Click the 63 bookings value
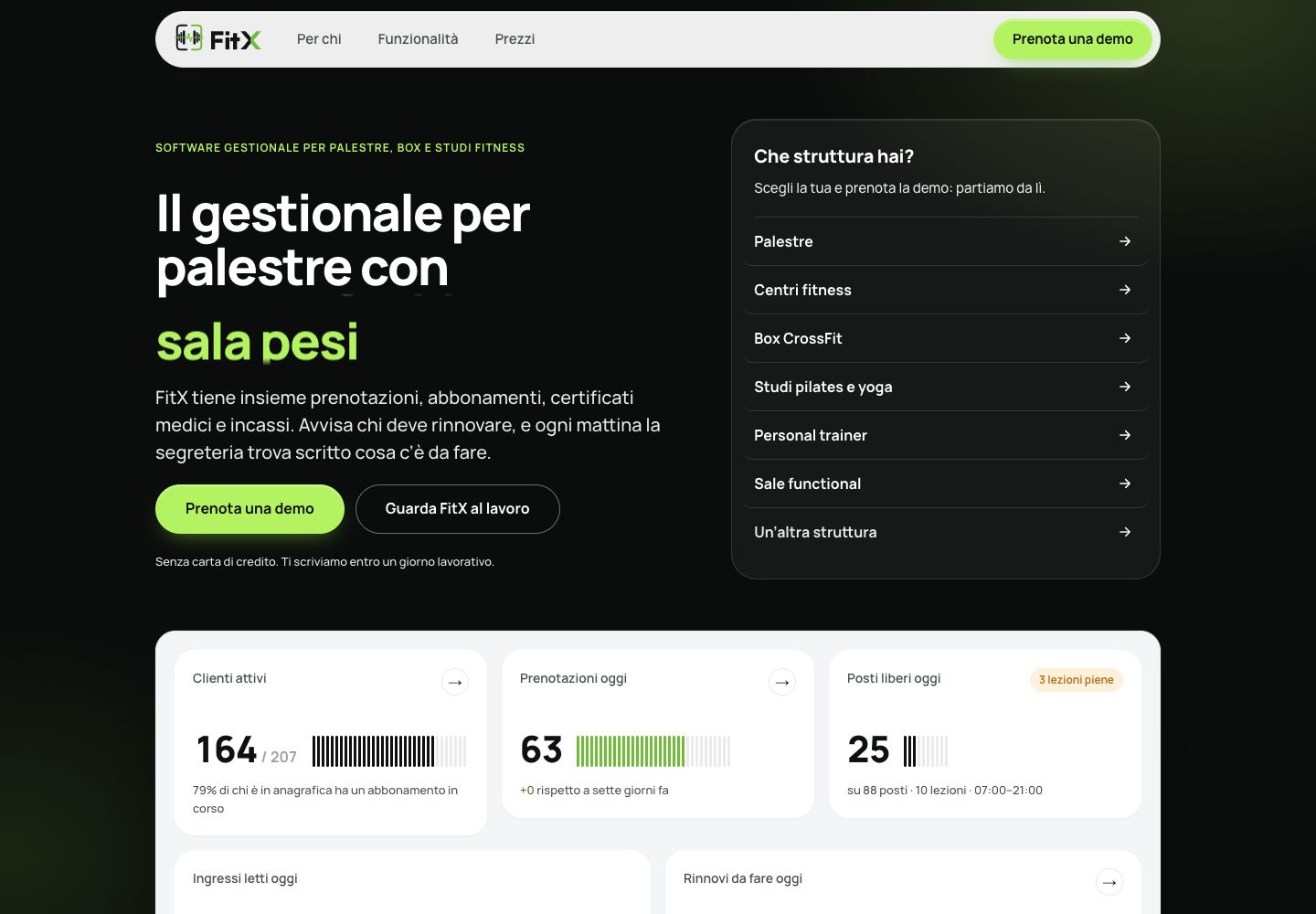 (x=541, y=749)
